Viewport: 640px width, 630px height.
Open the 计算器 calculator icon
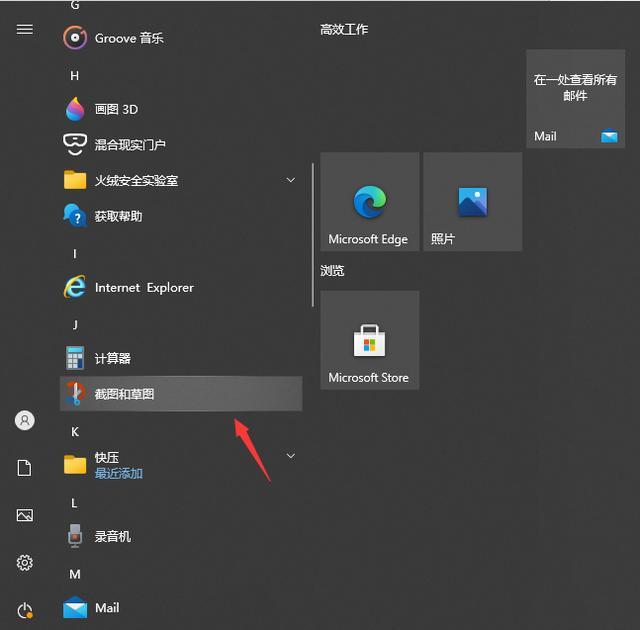click(75, 358)
